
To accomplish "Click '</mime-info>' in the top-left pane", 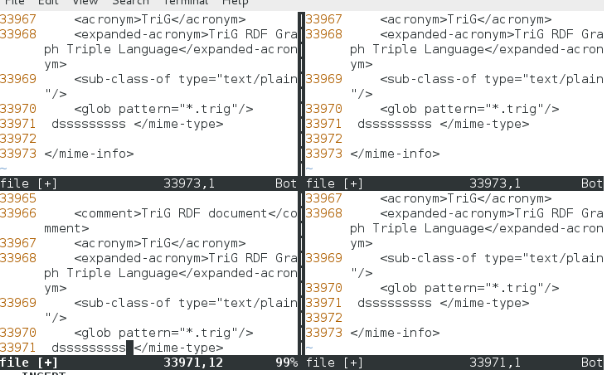I will (x=89, y=154).
